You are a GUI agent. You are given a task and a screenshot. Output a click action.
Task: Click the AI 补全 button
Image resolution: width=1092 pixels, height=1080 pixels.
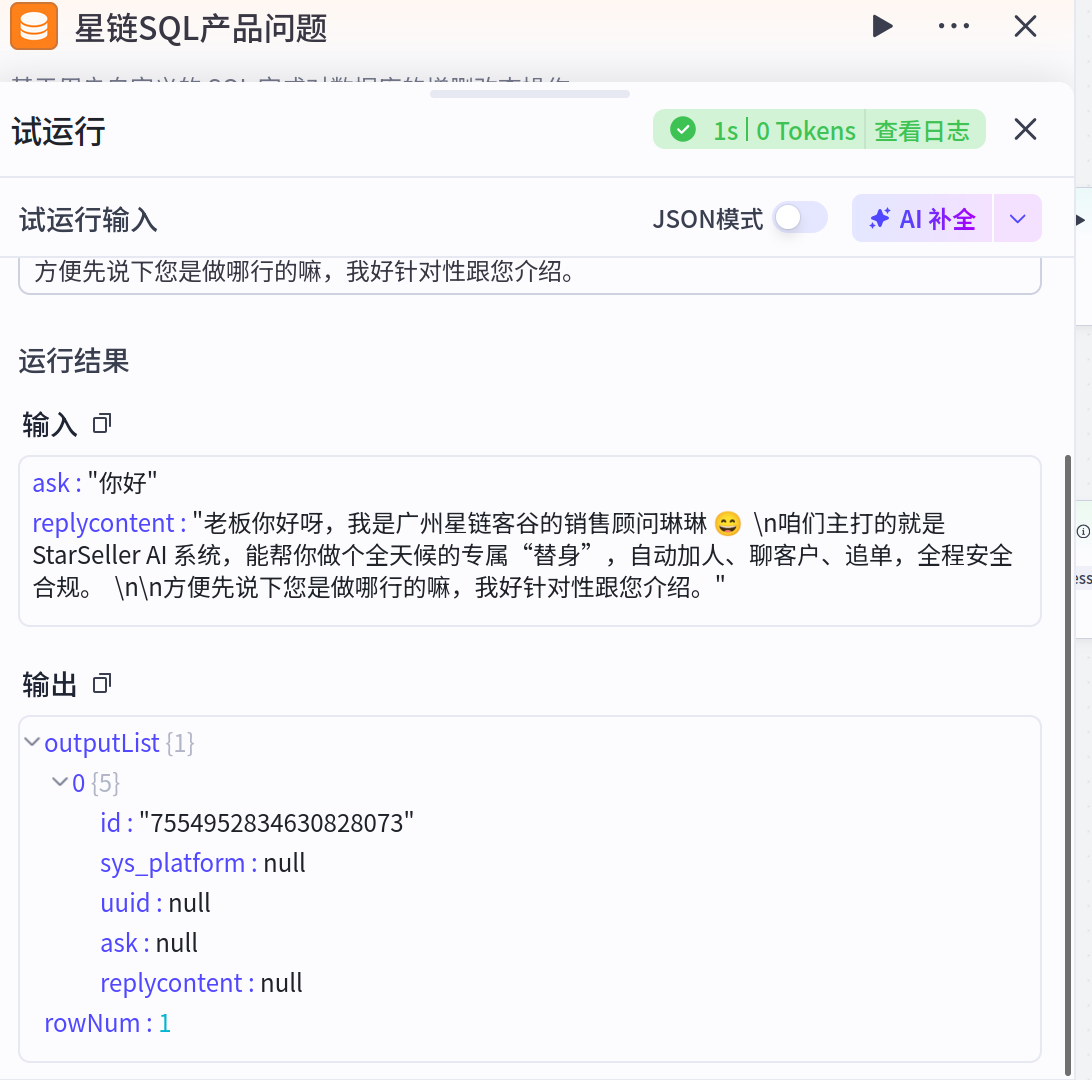(922, 219)
